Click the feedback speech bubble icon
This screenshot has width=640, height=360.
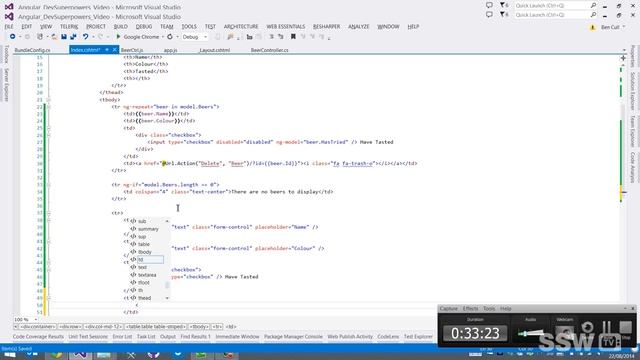[x=489, y=14]
